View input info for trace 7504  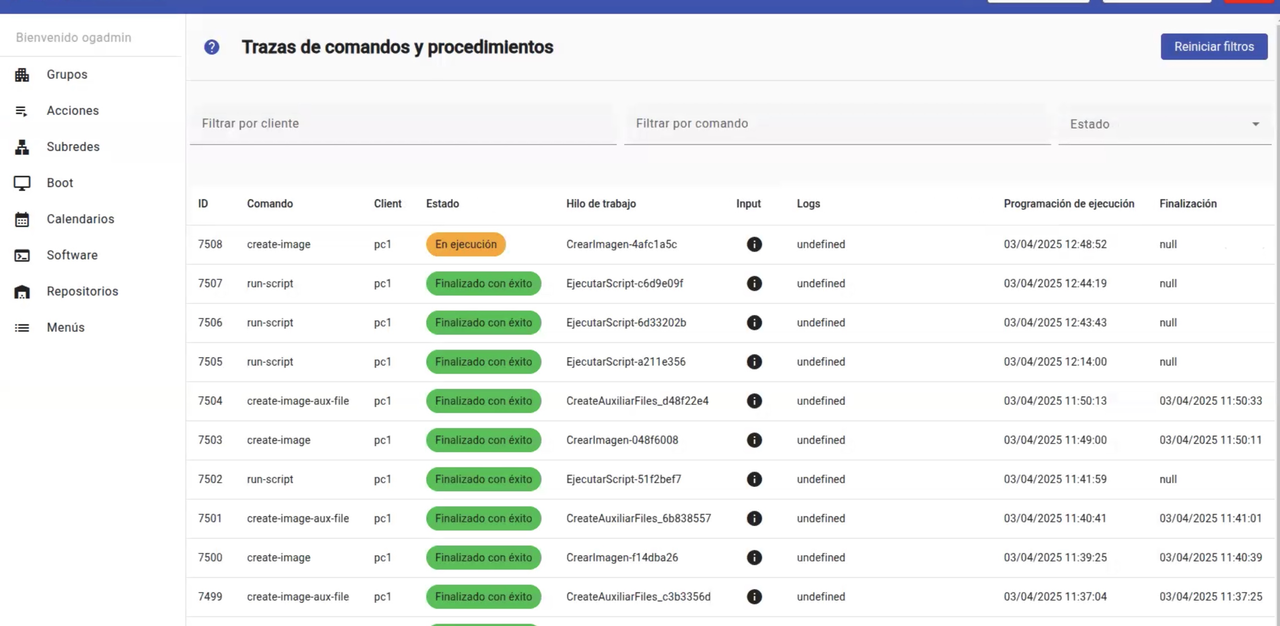pos(754,400)
